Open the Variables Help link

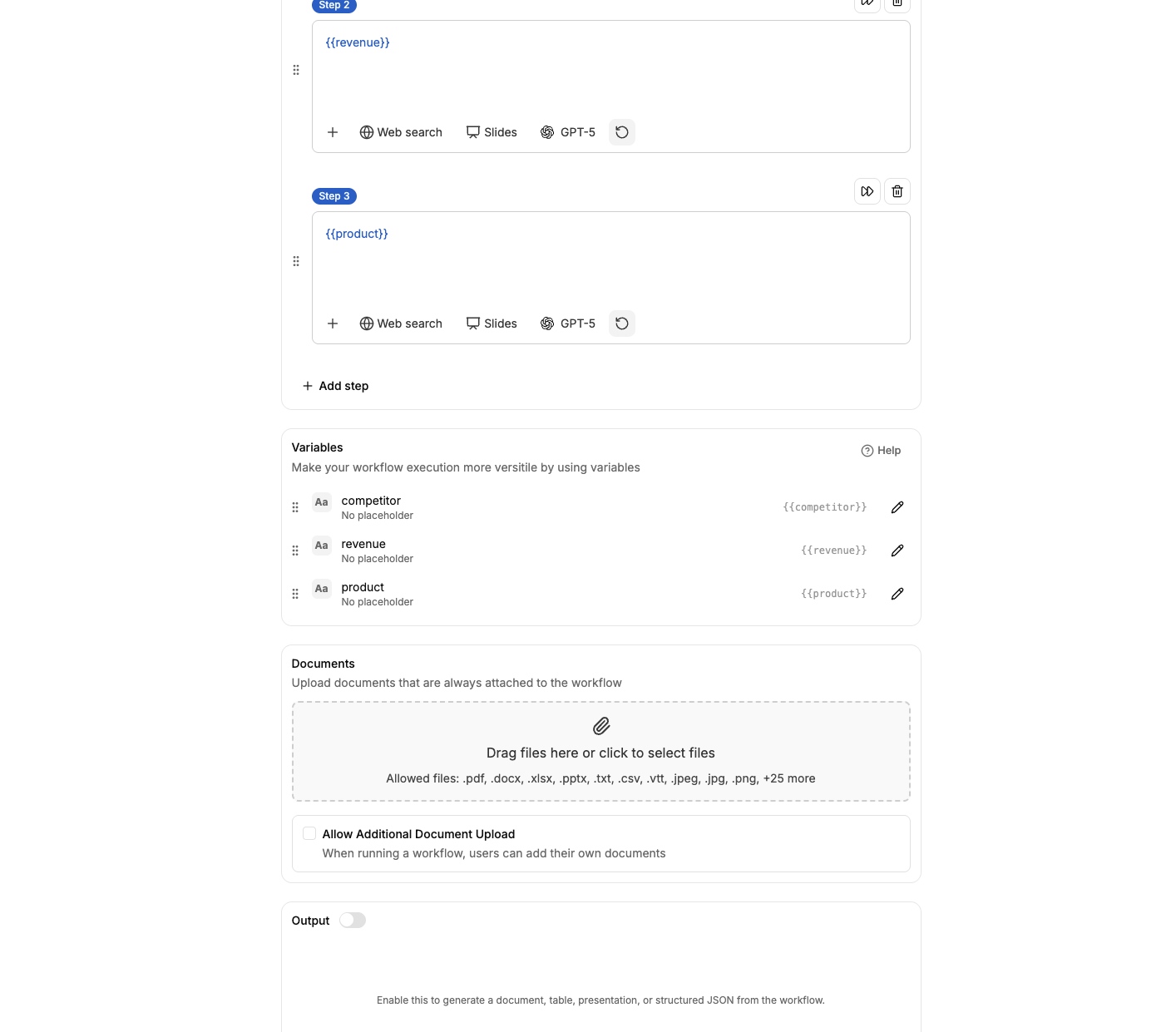[x=881, y=451]
